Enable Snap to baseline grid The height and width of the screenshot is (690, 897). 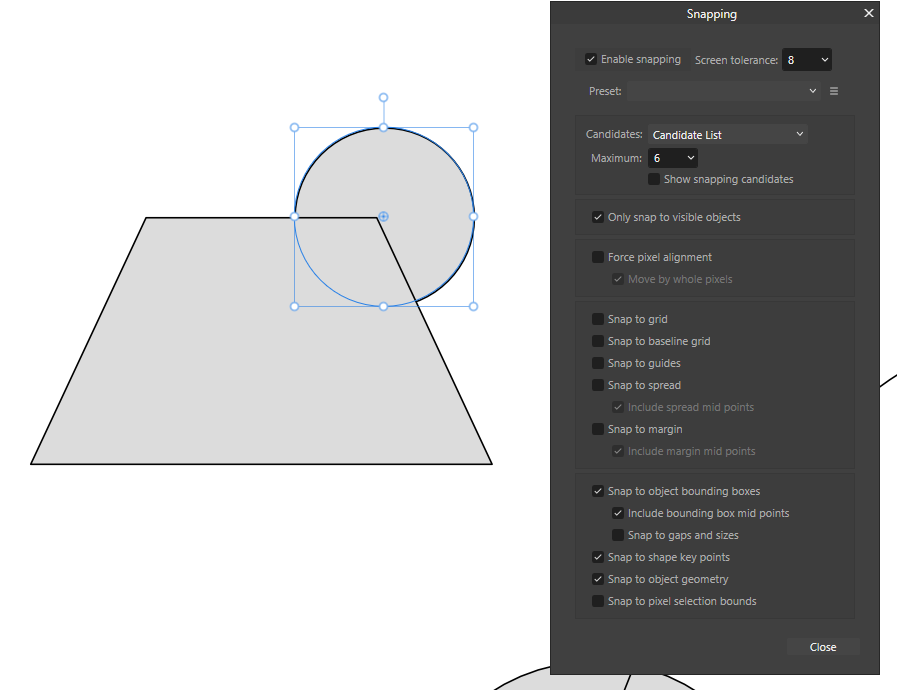coord(597,341)
